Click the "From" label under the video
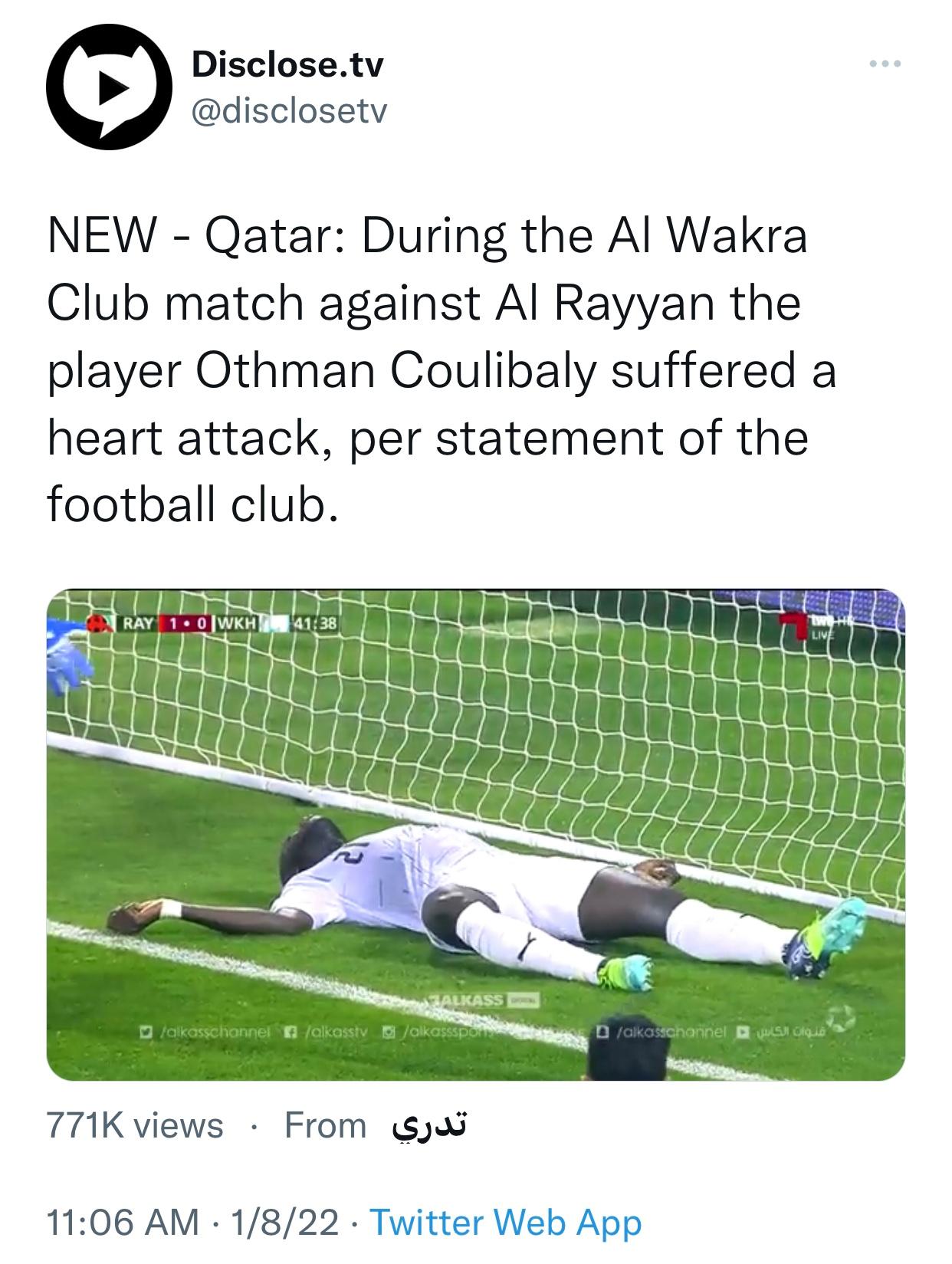 point(325,1125)
